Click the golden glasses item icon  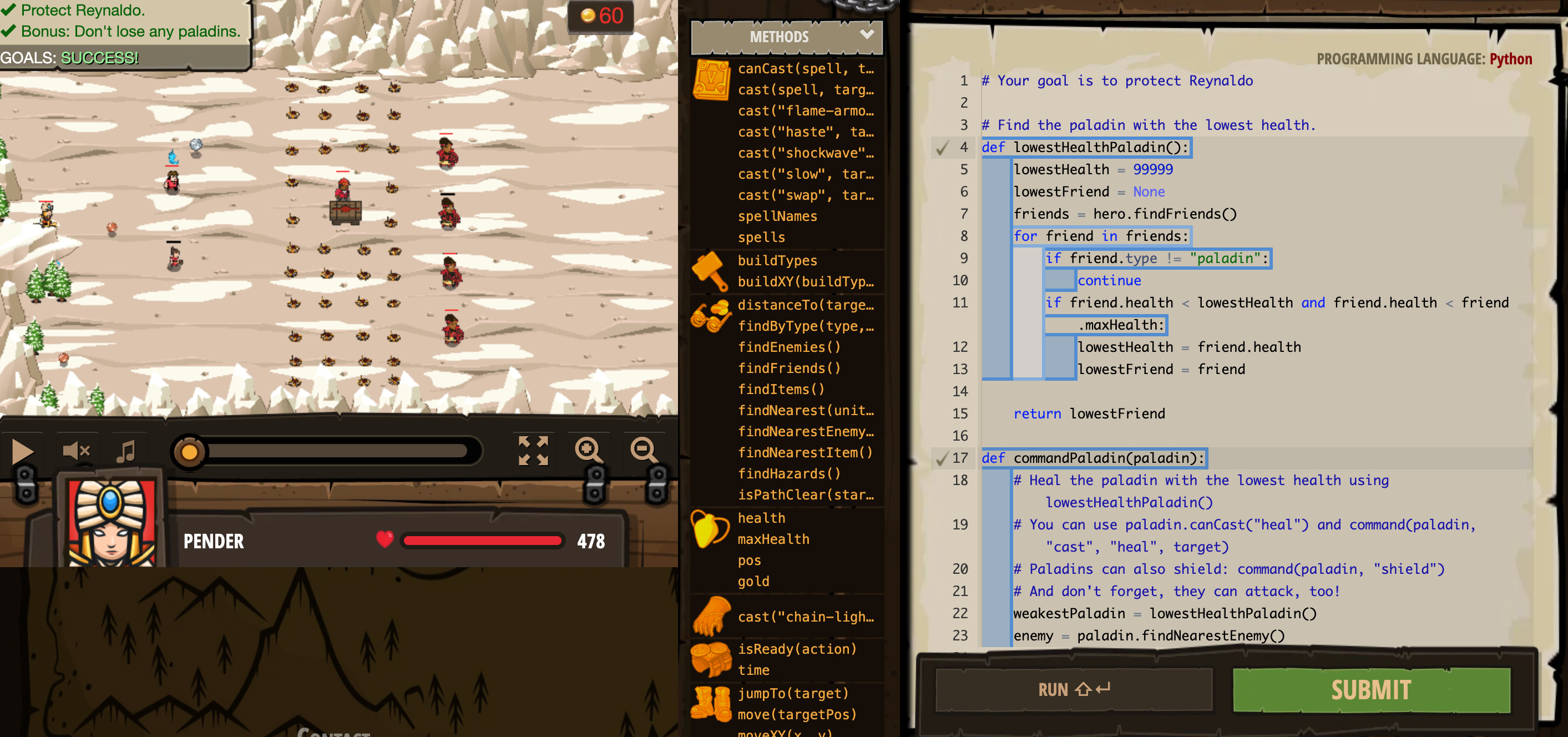[x=710, y=316]
